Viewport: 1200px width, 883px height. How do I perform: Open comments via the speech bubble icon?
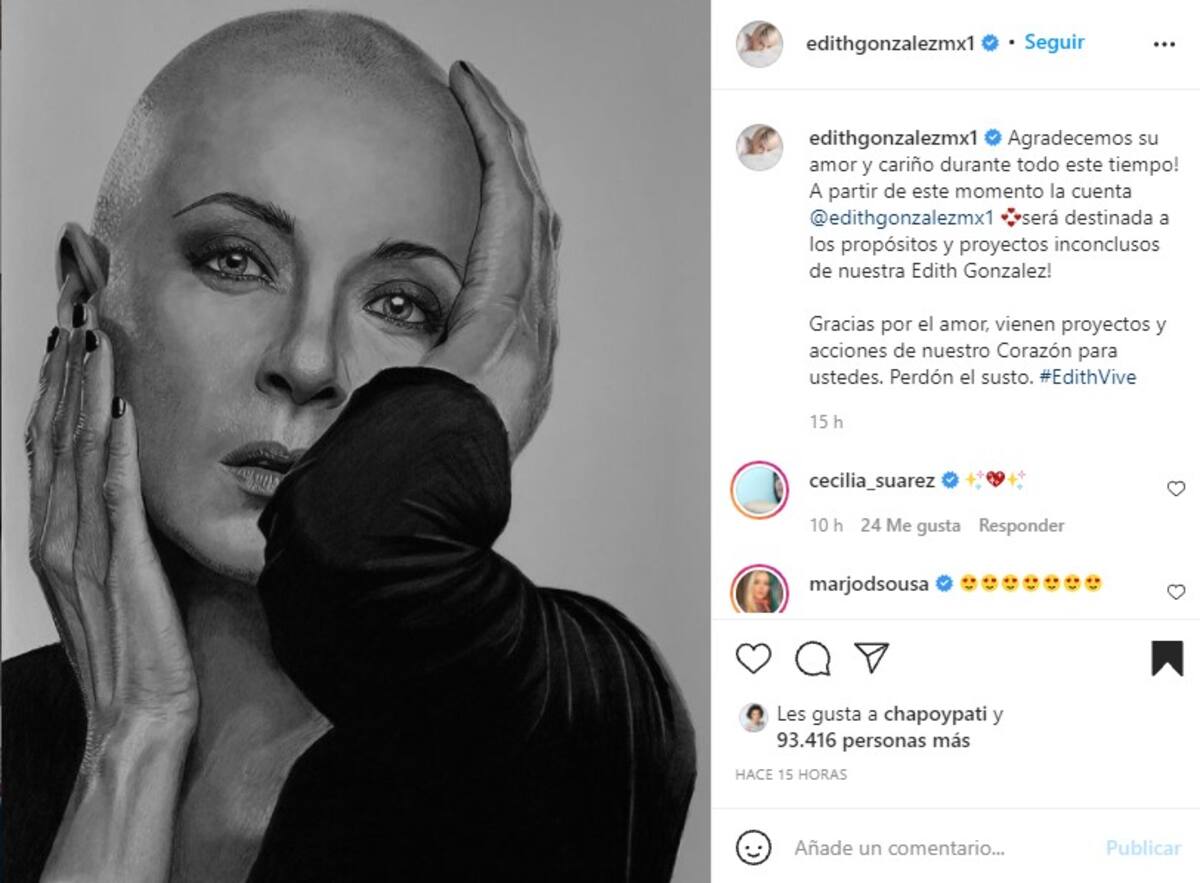pyautogui.click(x=813, y=658)
